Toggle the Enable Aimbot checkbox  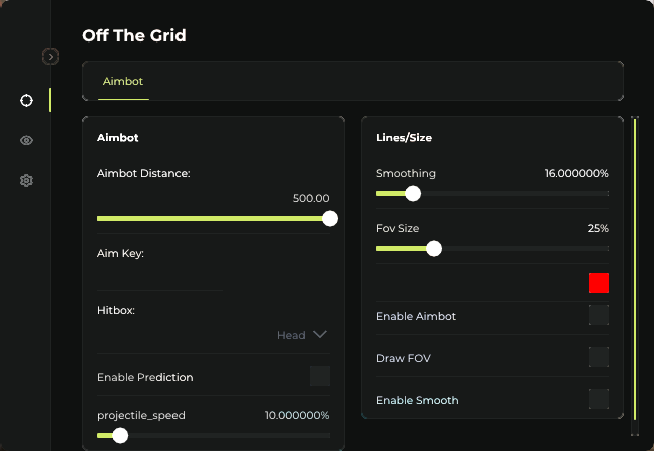click(599, 316)
